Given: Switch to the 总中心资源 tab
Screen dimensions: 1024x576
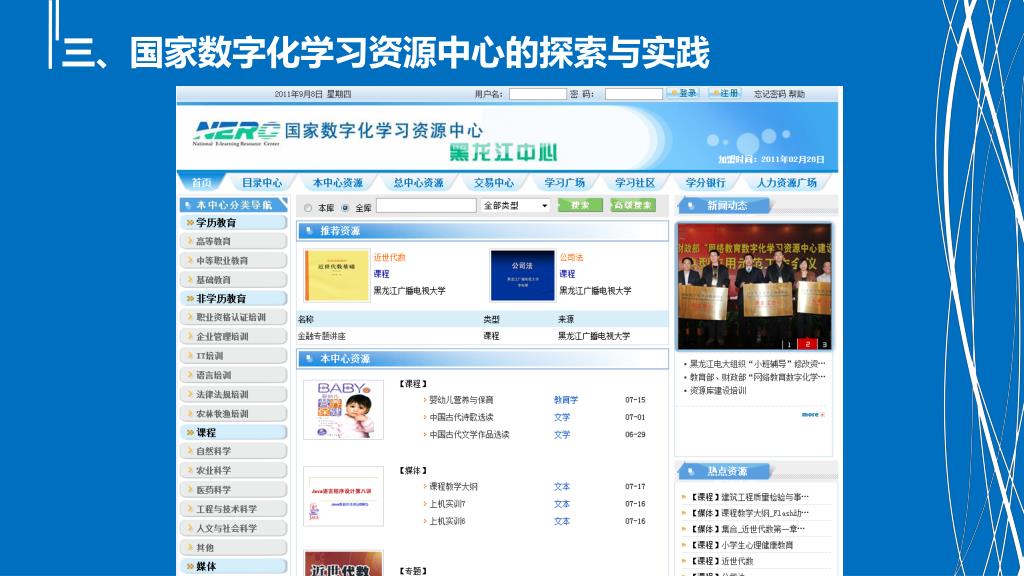Looking at the screenshot, I should [x=419, y=183].
